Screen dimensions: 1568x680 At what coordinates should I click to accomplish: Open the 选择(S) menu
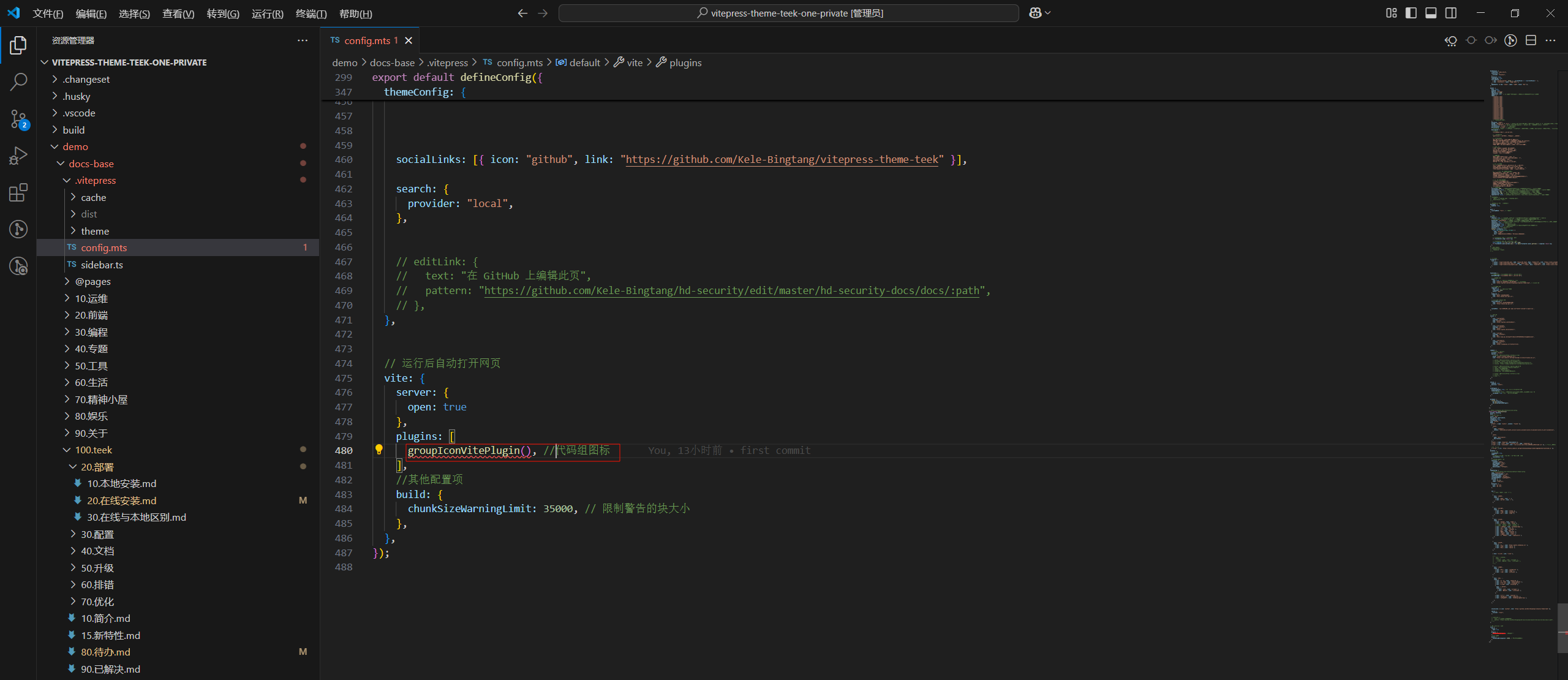click(x=134, y=13)
